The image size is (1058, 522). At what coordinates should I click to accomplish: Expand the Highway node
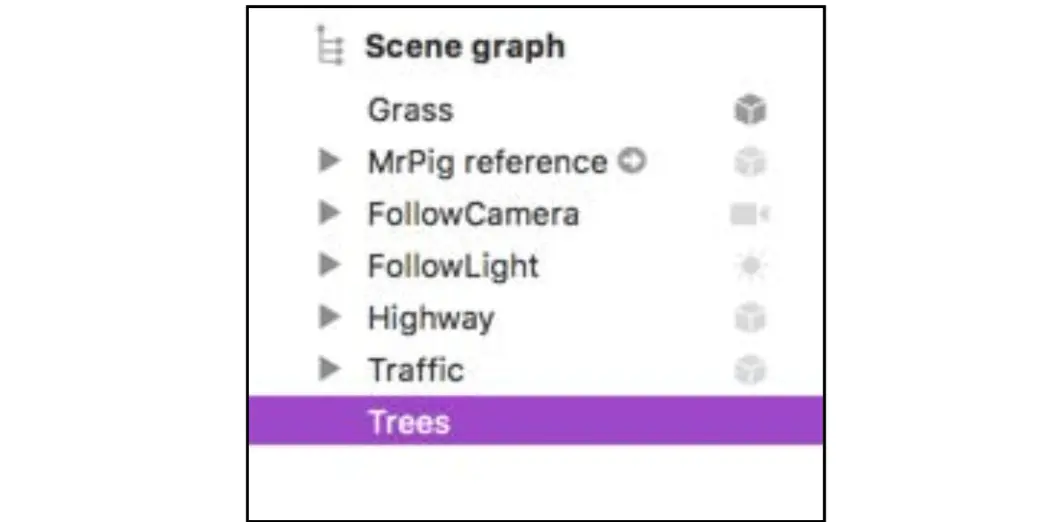click(329, 317)
